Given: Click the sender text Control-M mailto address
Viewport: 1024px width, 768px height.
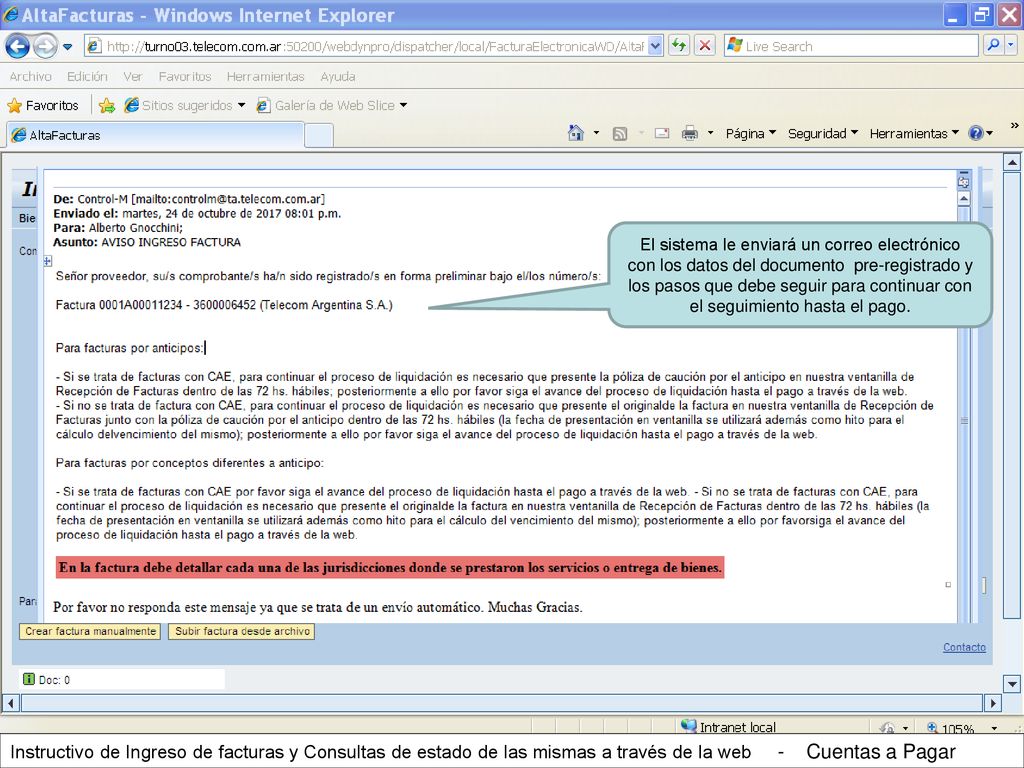Looking at the screenshot, I should (201, 199).
